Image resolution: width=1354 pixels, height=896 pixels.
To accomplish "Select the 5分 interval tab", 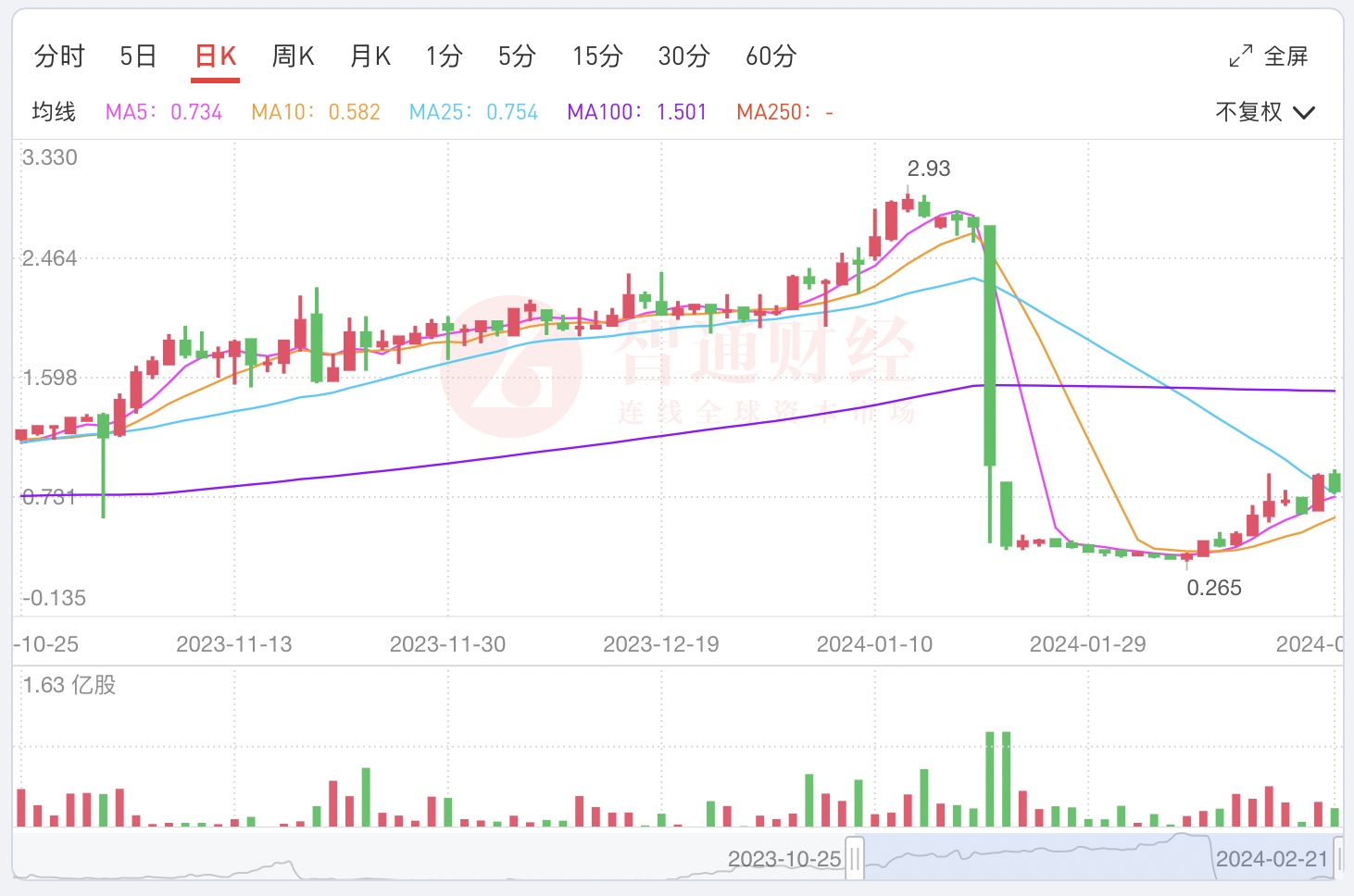I will pyautogui.click(x=517, y=56).
